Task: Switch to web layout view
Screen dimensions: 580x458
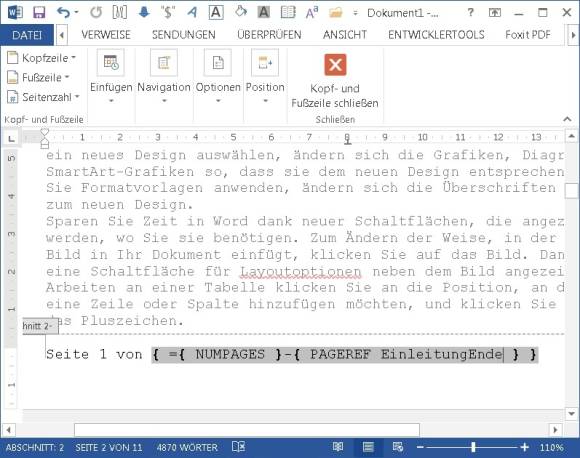Action: point(398,447)
